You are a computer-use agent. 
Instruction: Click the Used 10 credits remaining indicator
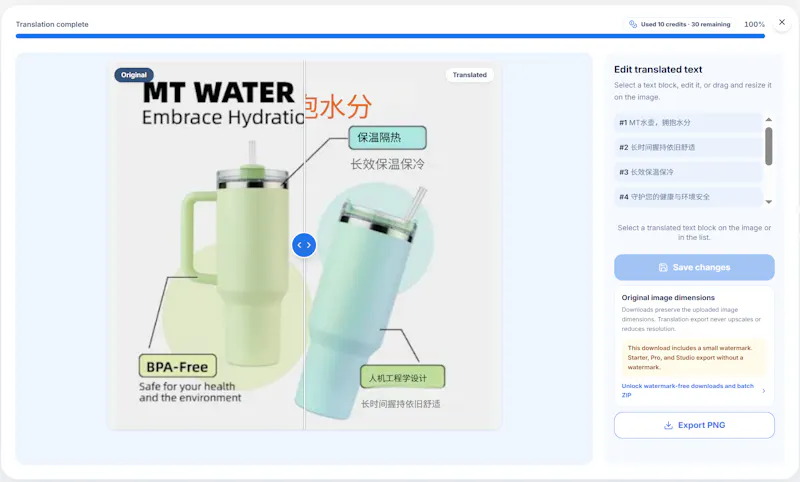click(x=680, y=24)
